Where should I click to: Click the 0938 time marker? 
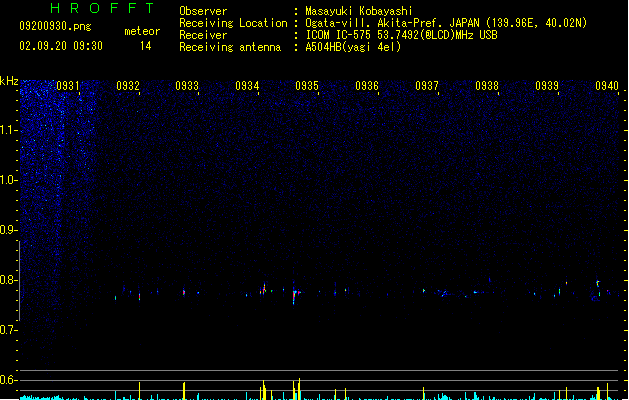pyautogui.click(x=487, y=86)
